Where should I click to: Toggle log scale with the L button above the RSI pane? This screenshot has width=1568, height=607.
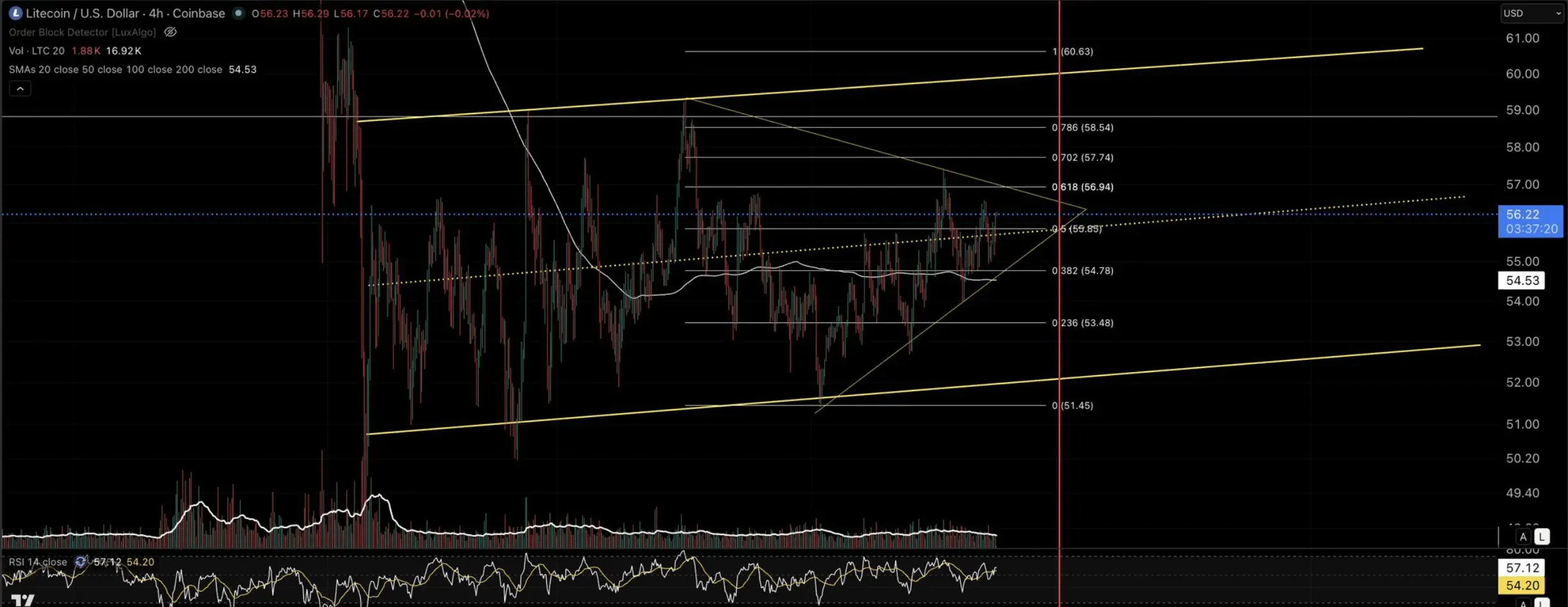1541,536
